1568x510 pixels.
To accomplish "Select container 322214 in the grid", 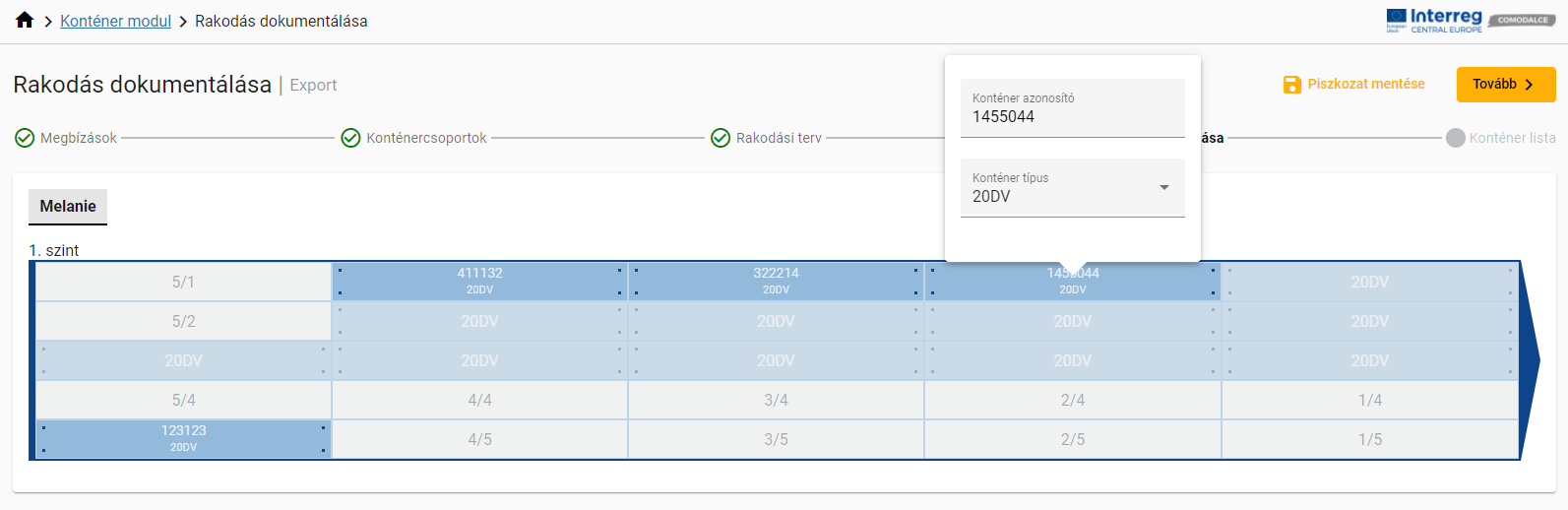I will [x=776, y=281].
